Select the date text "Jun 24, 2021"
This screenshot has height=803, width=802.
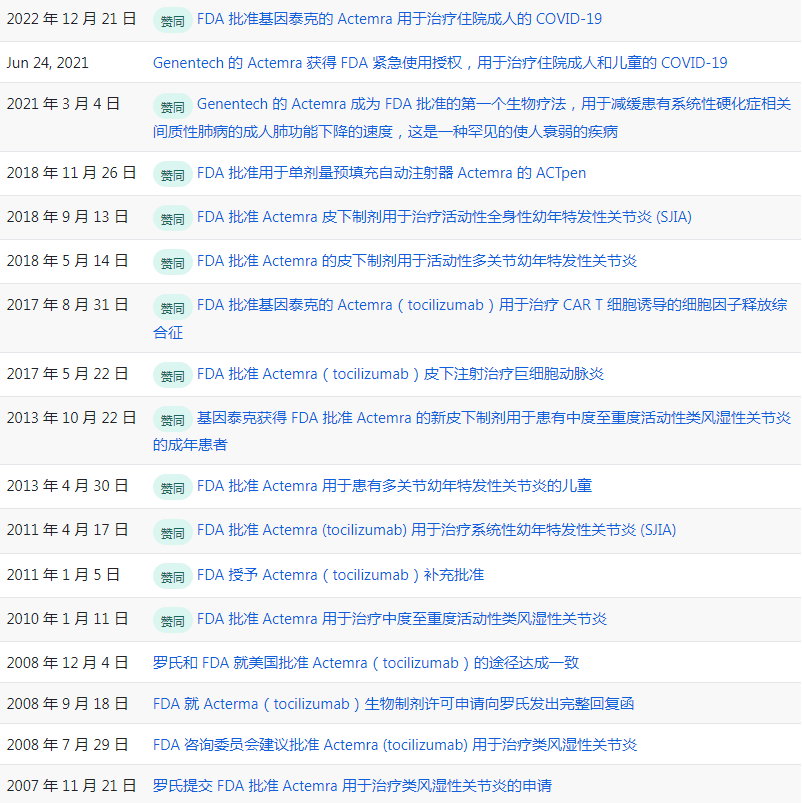pyautogui.click(x=48, y=62)
